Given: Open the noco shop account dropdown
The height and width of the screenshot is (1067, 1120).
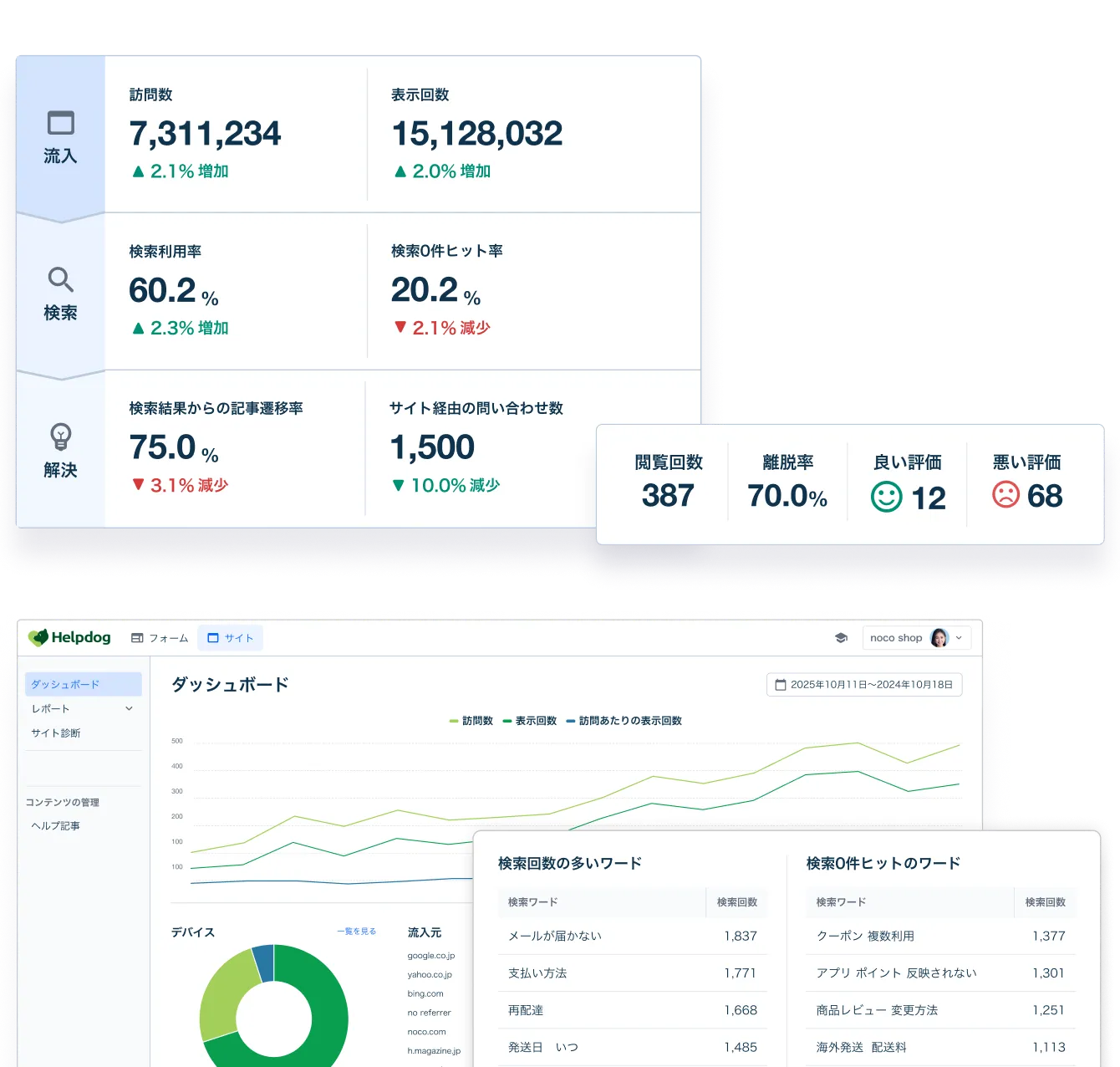Looking at the screenshot, I should click(916, 638).
